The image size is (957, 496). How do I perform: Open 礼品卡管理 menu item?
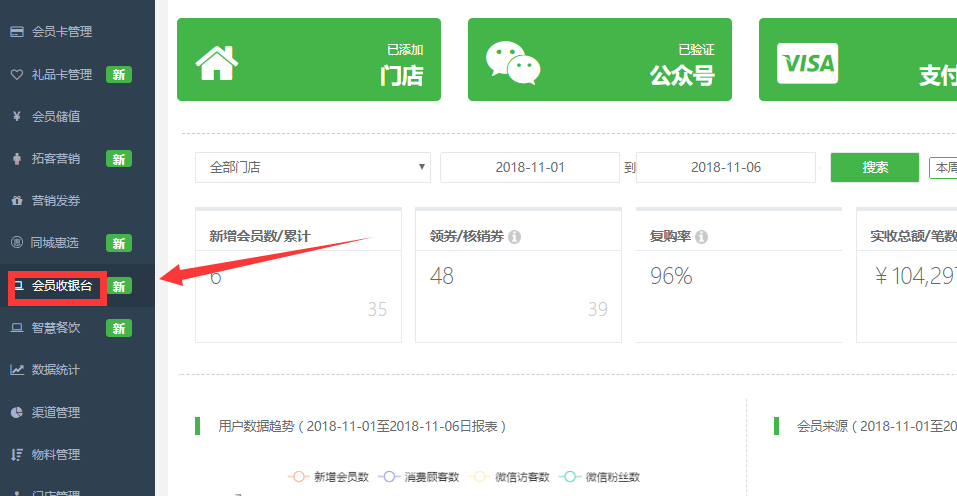coord(62,74)
